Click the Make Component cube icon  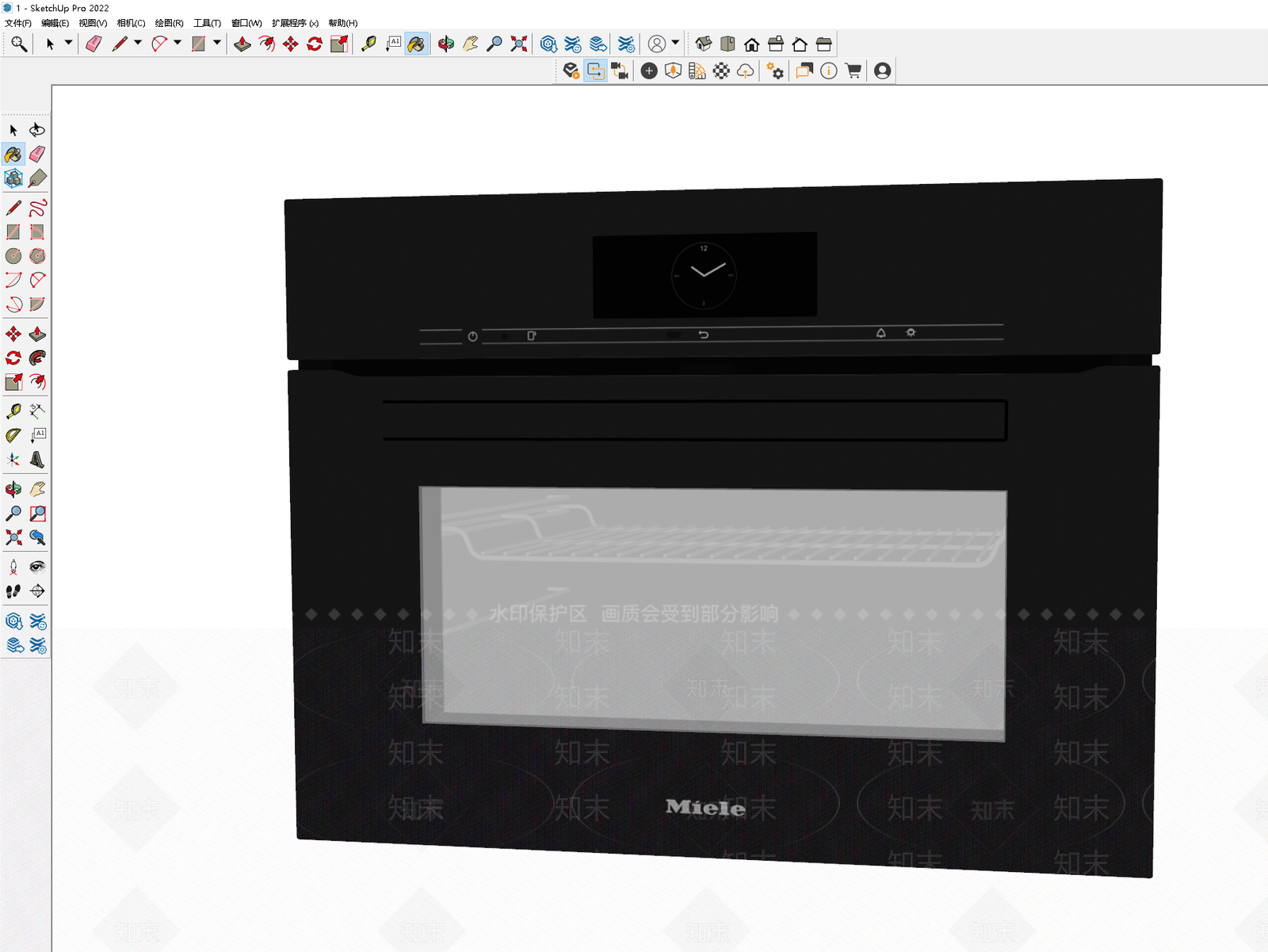13,178
